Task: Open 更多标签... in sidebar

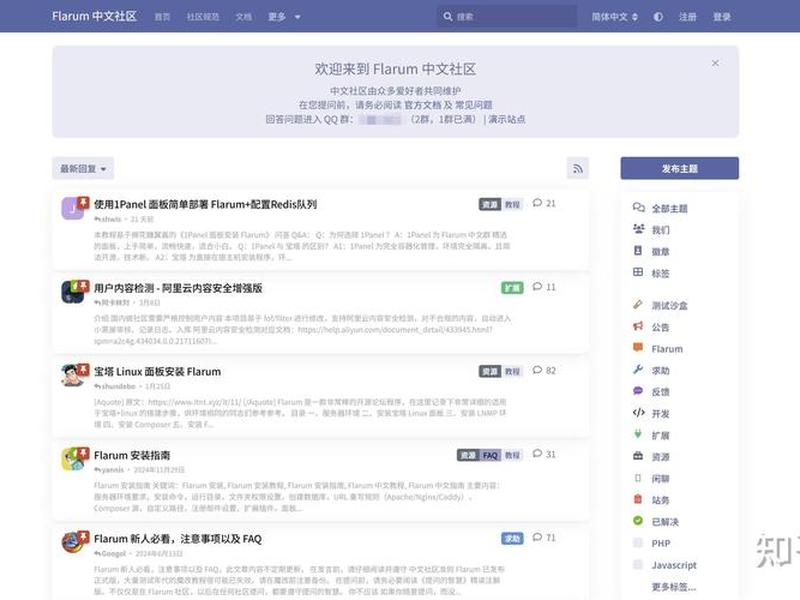Action: (x=674, y=587)
